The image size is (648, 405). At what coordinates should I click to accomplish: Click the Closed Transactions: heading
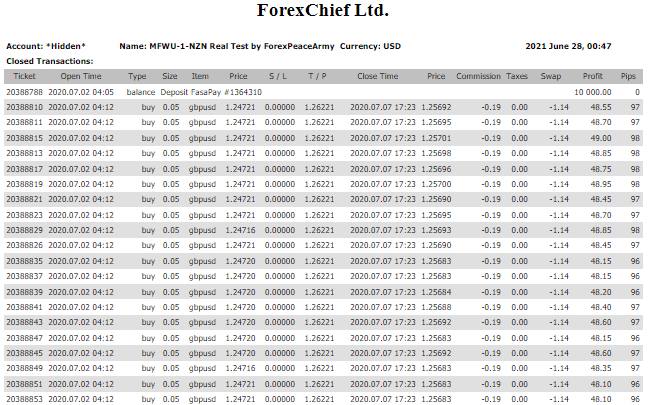coord(50,61)
